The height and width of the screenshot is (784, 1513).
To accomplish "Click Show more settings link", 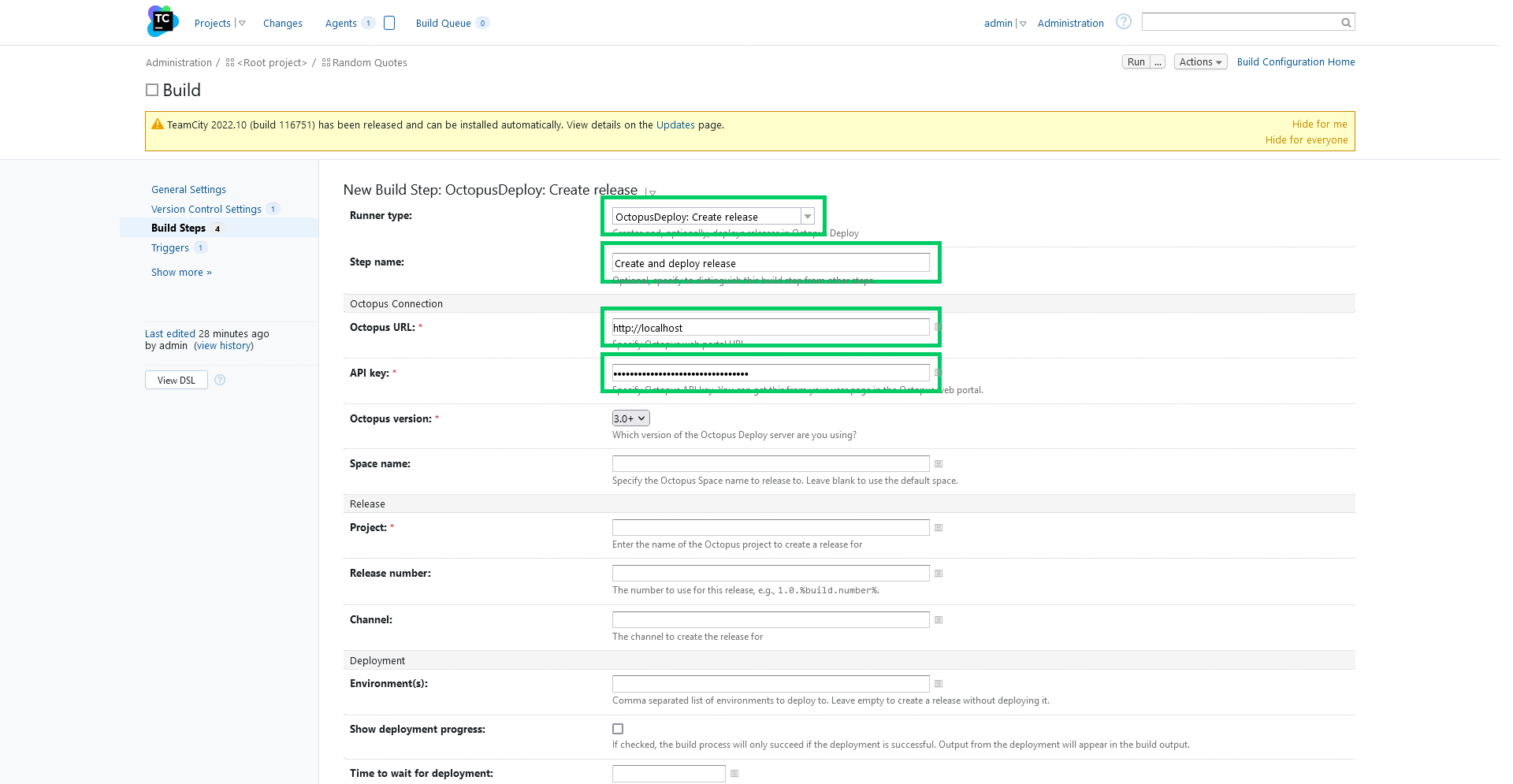I will point(181,273).
